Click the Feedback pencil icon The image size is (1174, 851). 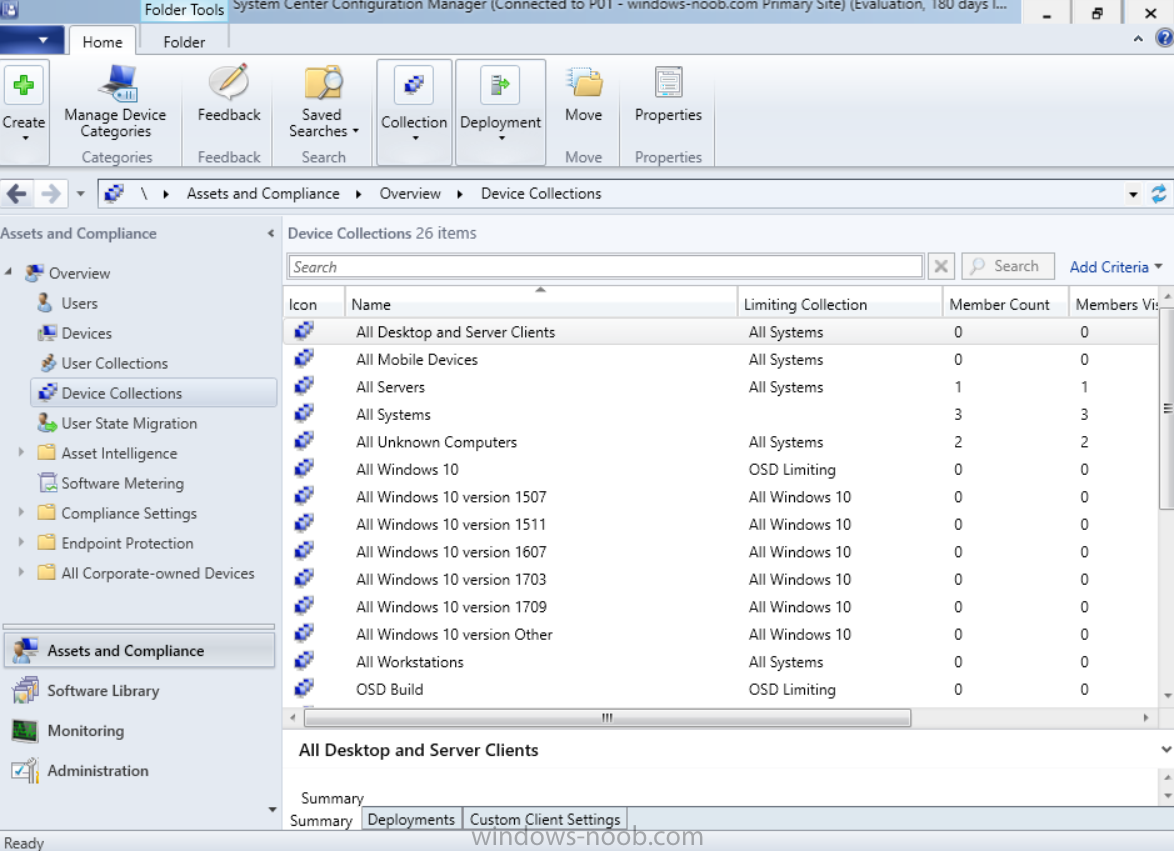228,82
